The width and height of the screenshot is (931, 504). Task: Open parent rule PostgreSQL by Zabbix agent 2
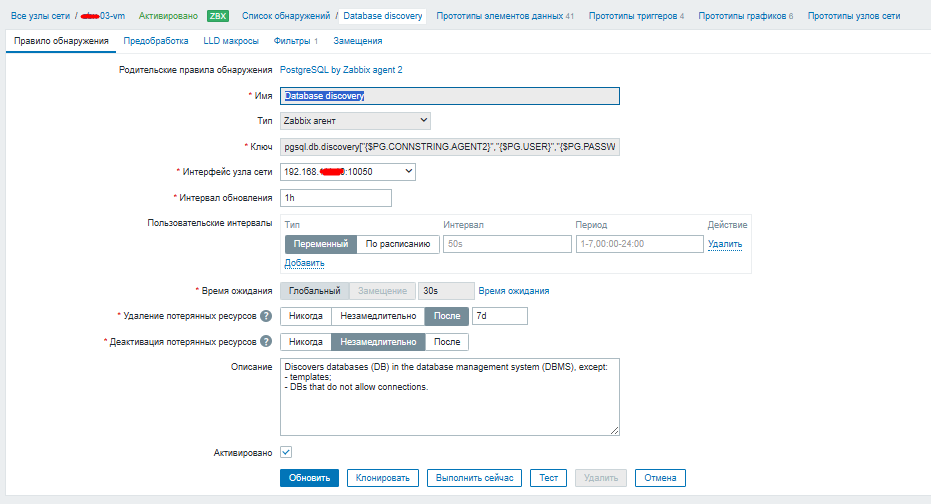coord(341,70)
